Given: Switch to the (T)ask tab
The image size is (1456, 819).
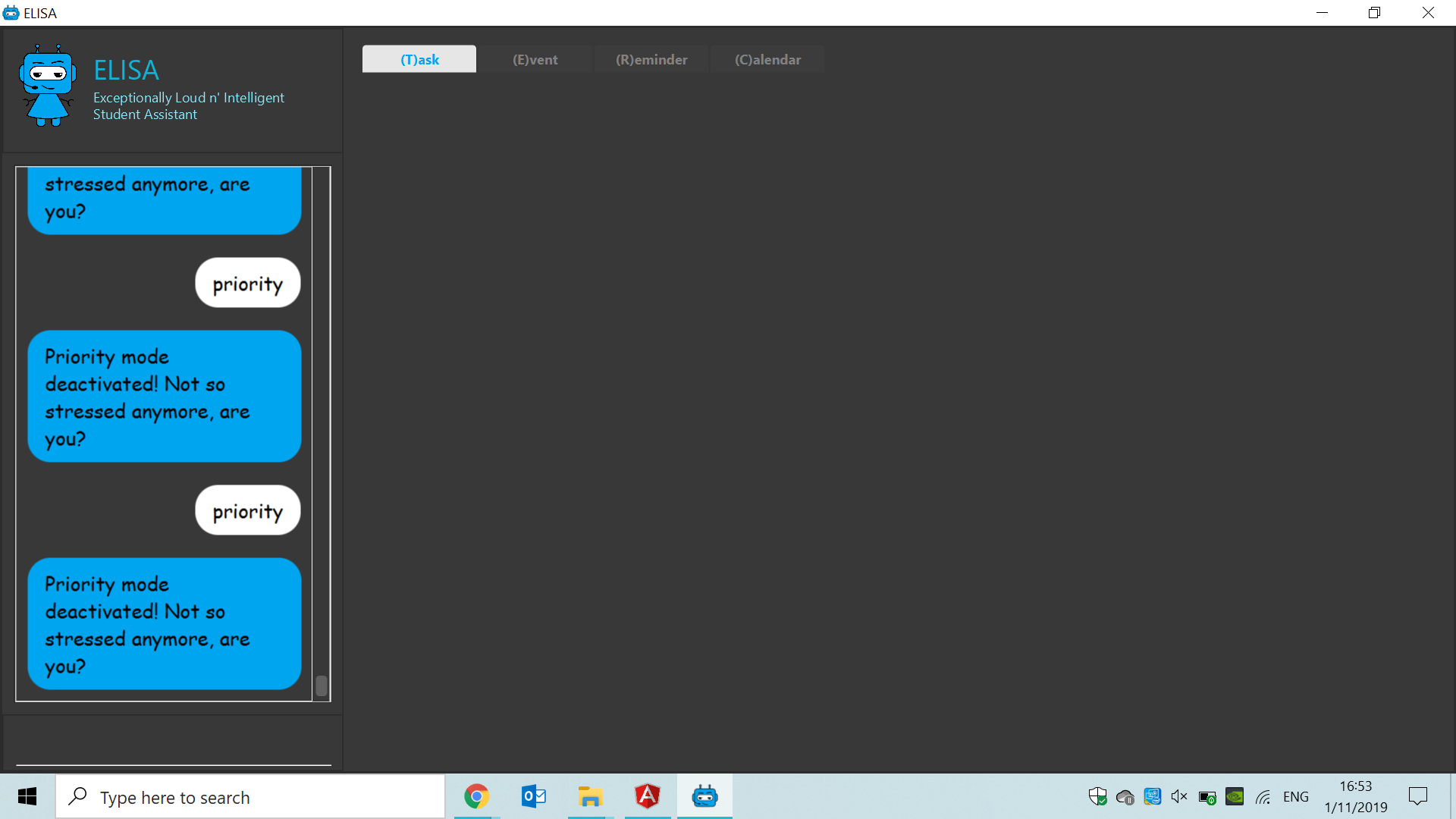Looking at the screenshot, I should coord(419,59).
